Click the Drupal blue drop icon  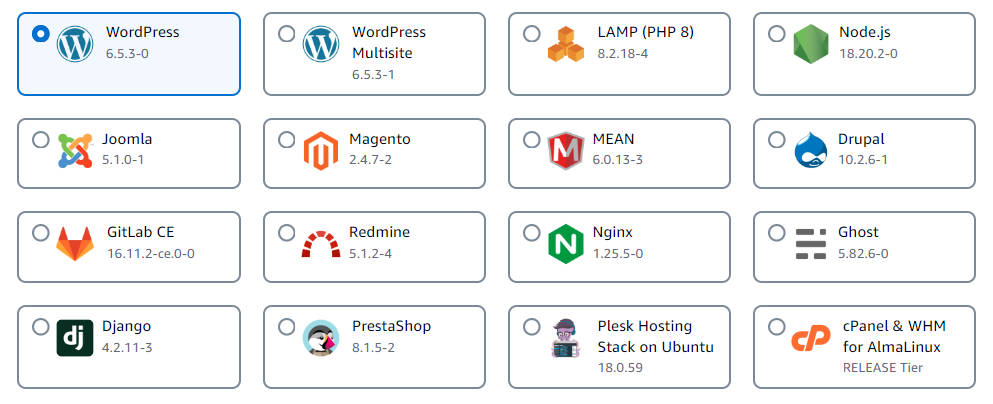[x=811, y=151]
